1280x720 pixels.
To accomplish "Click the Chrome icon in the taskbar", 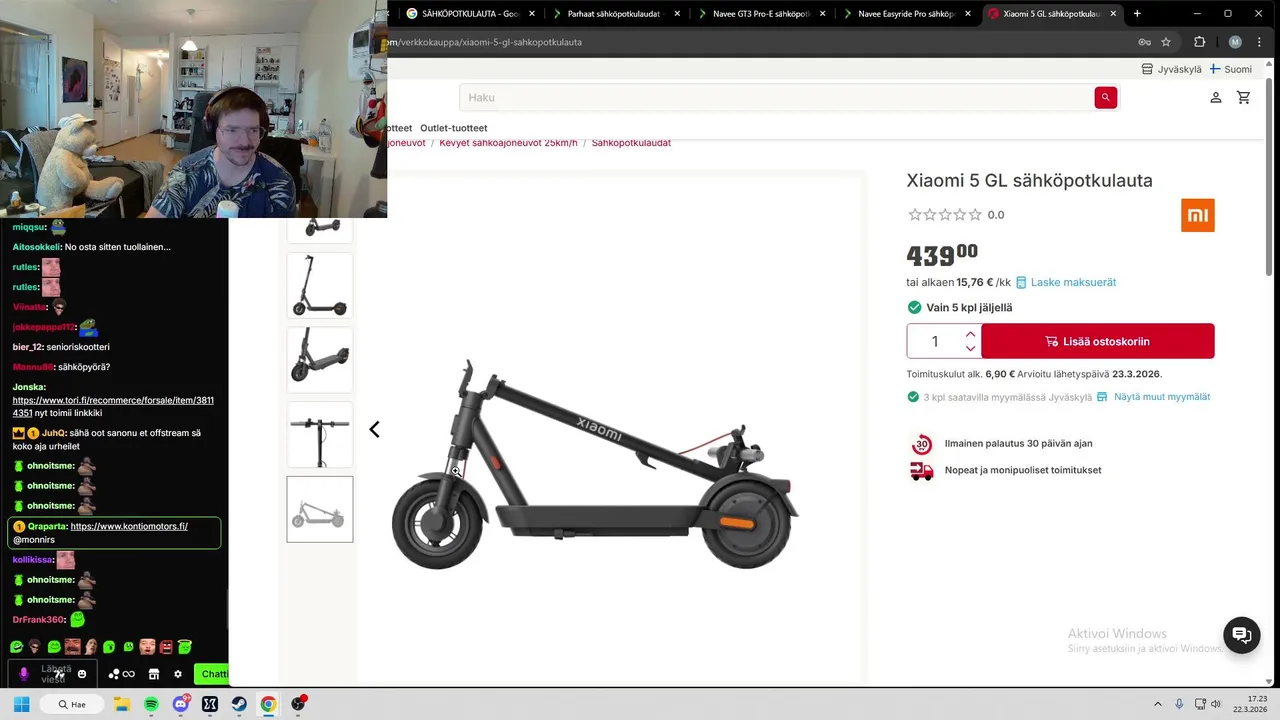I will click(268, 704).
